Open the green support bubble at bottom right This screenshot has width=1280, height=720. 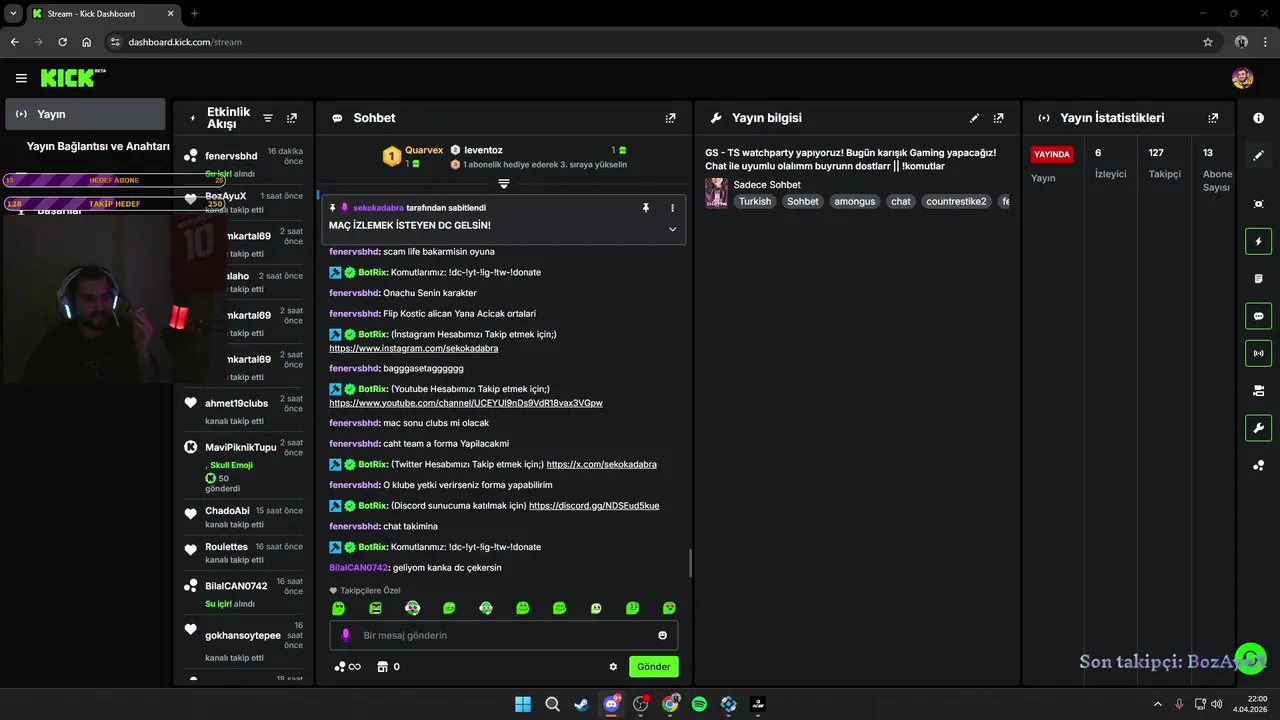pos(1250,658)
